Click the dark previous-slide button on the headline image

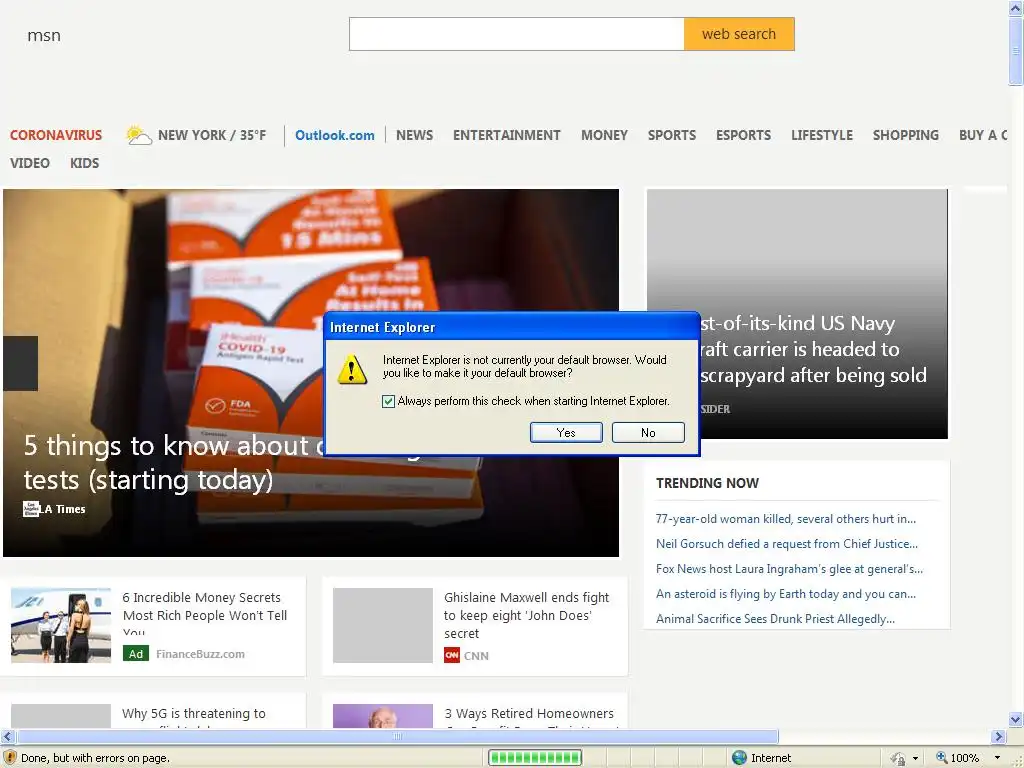click(20, 364)
